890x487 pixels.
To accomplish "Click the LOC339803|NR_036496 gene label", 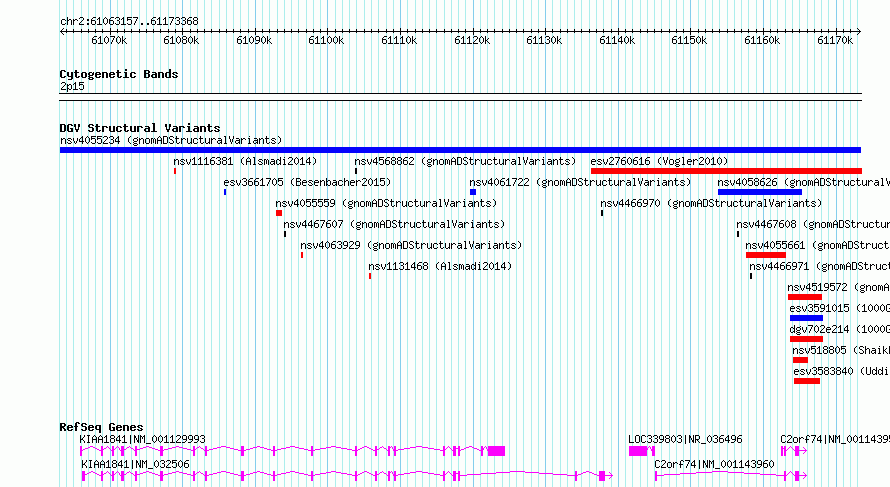I will click(685, 439).
